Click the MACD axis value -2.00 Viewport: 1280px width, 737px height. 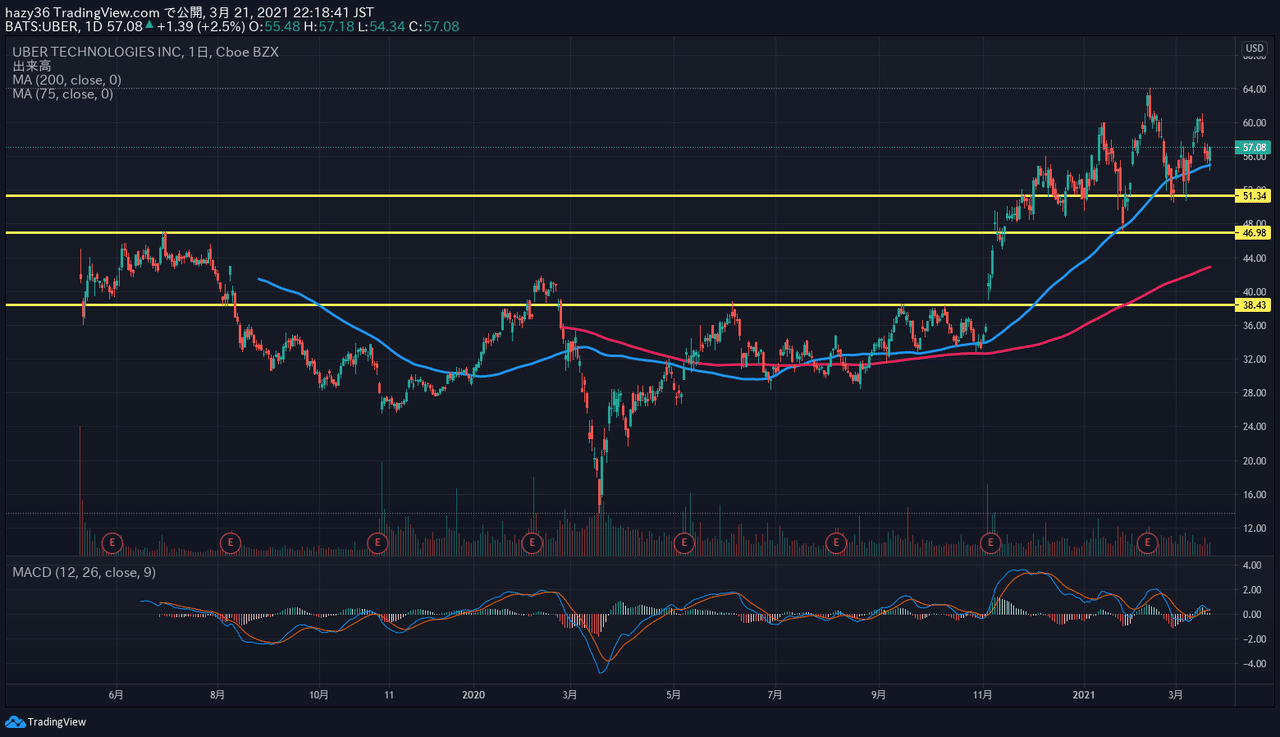pos(1254,639)
